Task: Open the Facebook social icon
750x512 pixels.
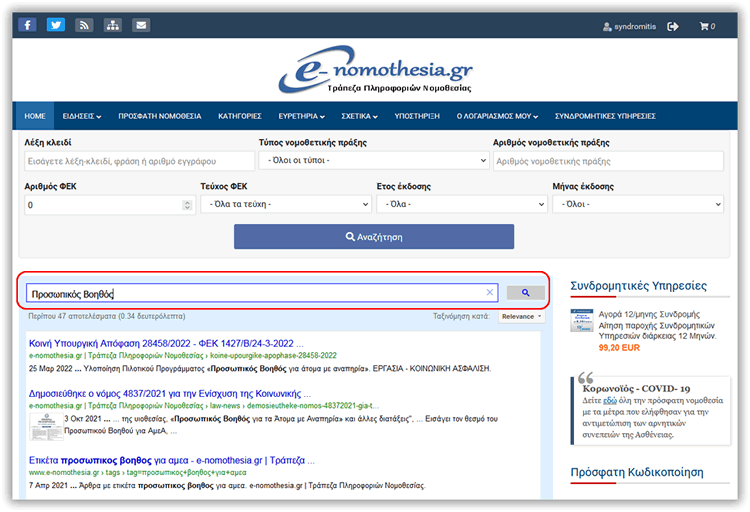Action: pyautogui.click(x=28, y=25)
